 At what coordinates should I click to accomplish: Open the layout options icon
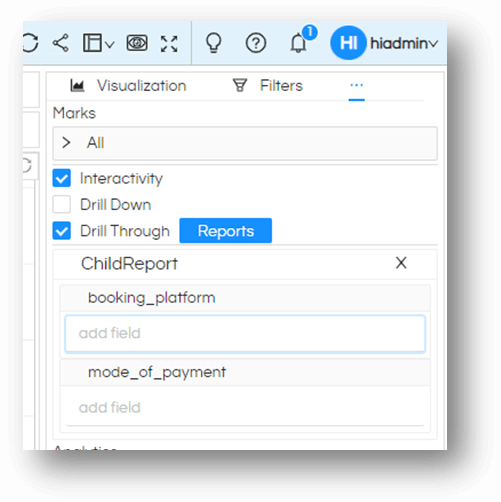click(x=92, y=43)
